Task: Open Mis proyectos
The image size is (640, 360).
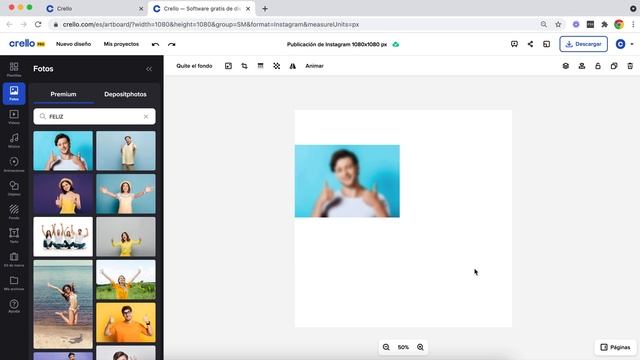Action: pyautogui.click(x=121, y=44)
